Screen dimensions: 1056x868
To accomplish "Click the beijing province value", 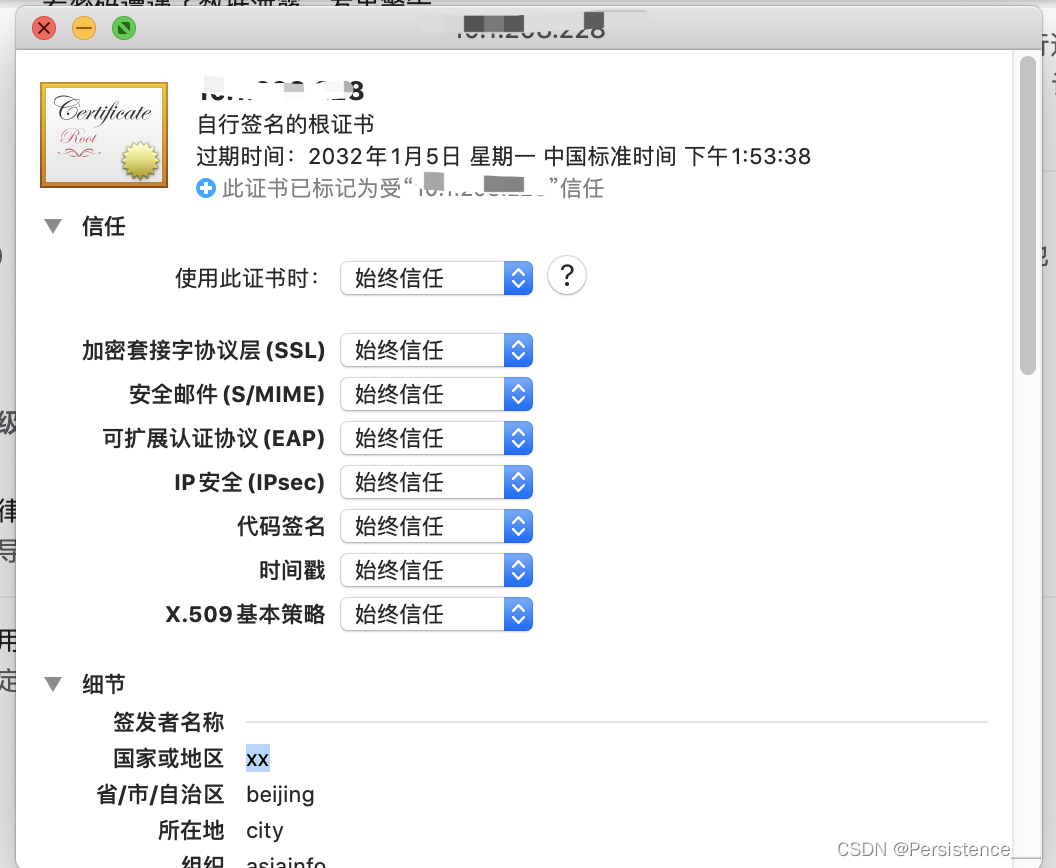I will click(280, 795).
